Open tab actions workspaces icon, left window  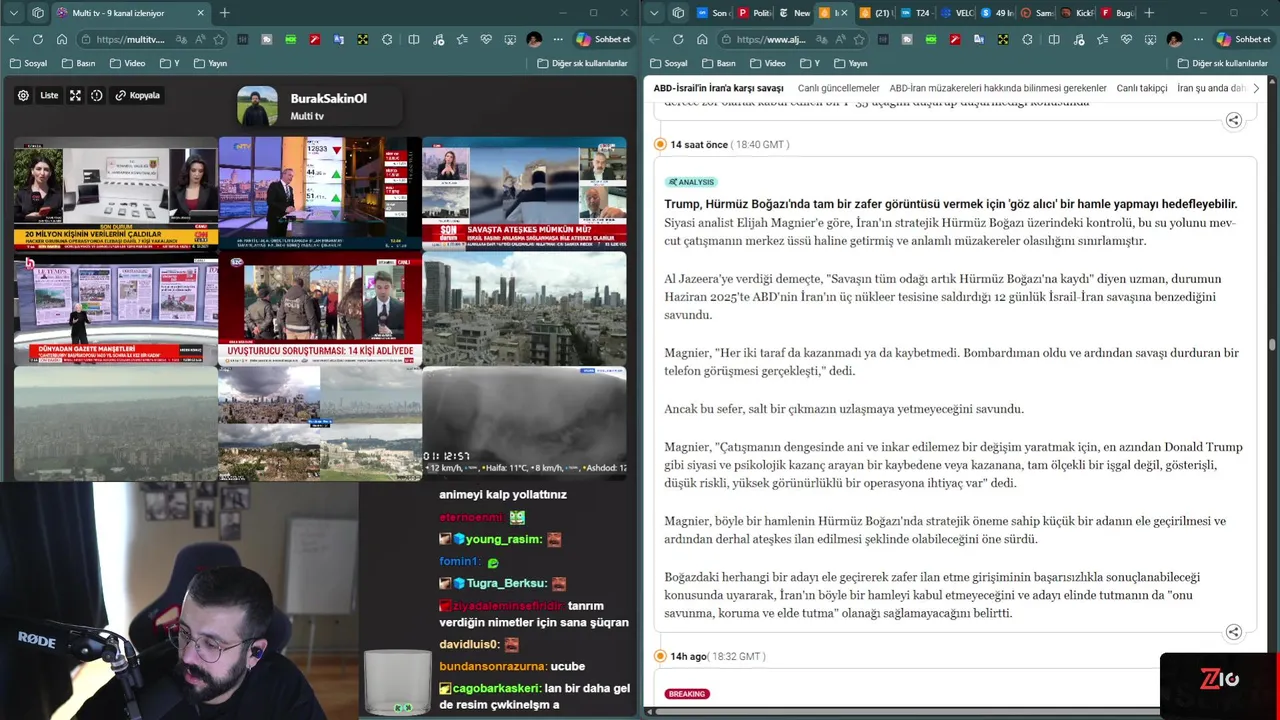(x=38, y=13)
